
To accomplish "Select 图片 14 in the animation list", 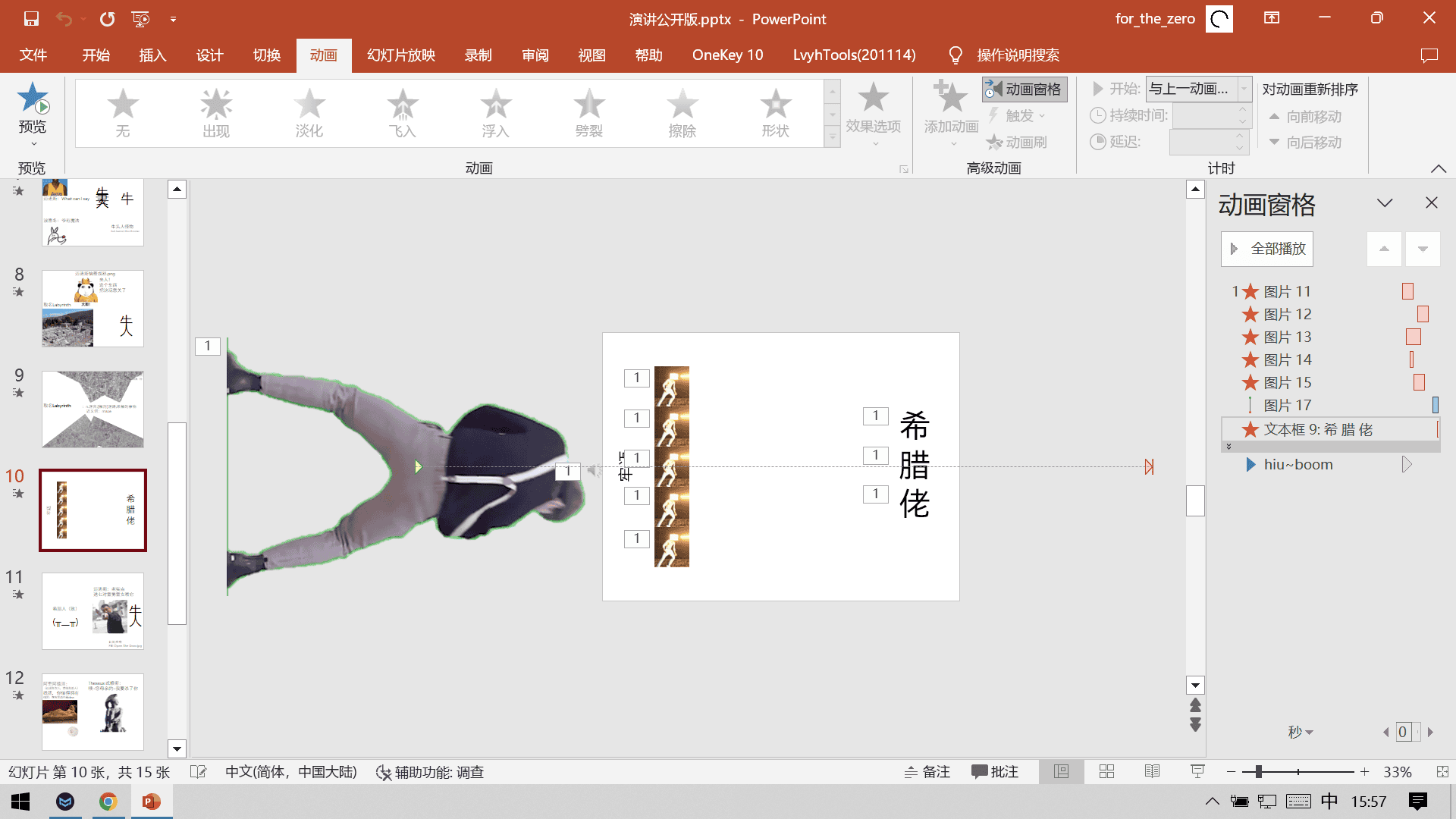I will [x=1287, y=359].
